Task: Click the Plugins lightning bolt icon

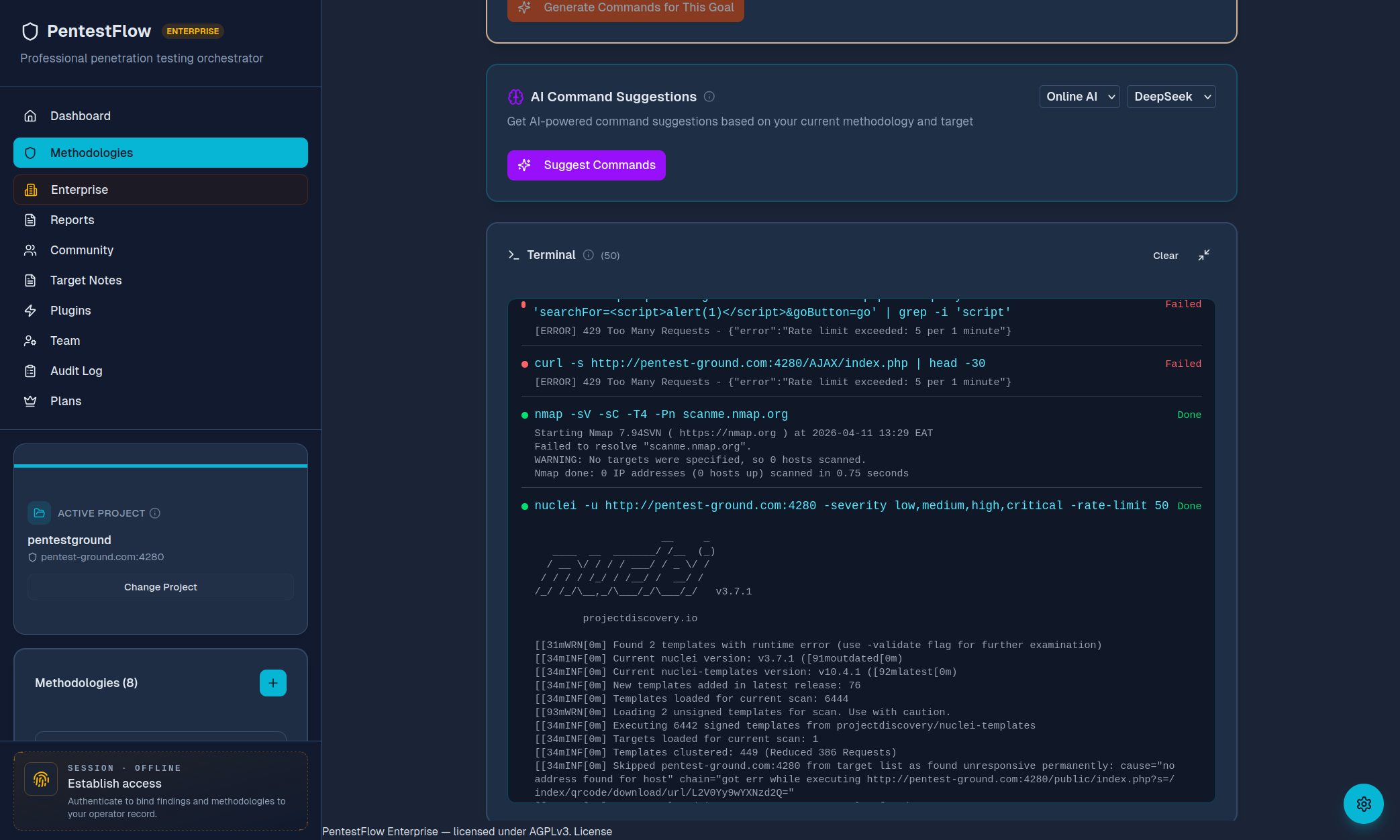Action: [x=30, y=311]
